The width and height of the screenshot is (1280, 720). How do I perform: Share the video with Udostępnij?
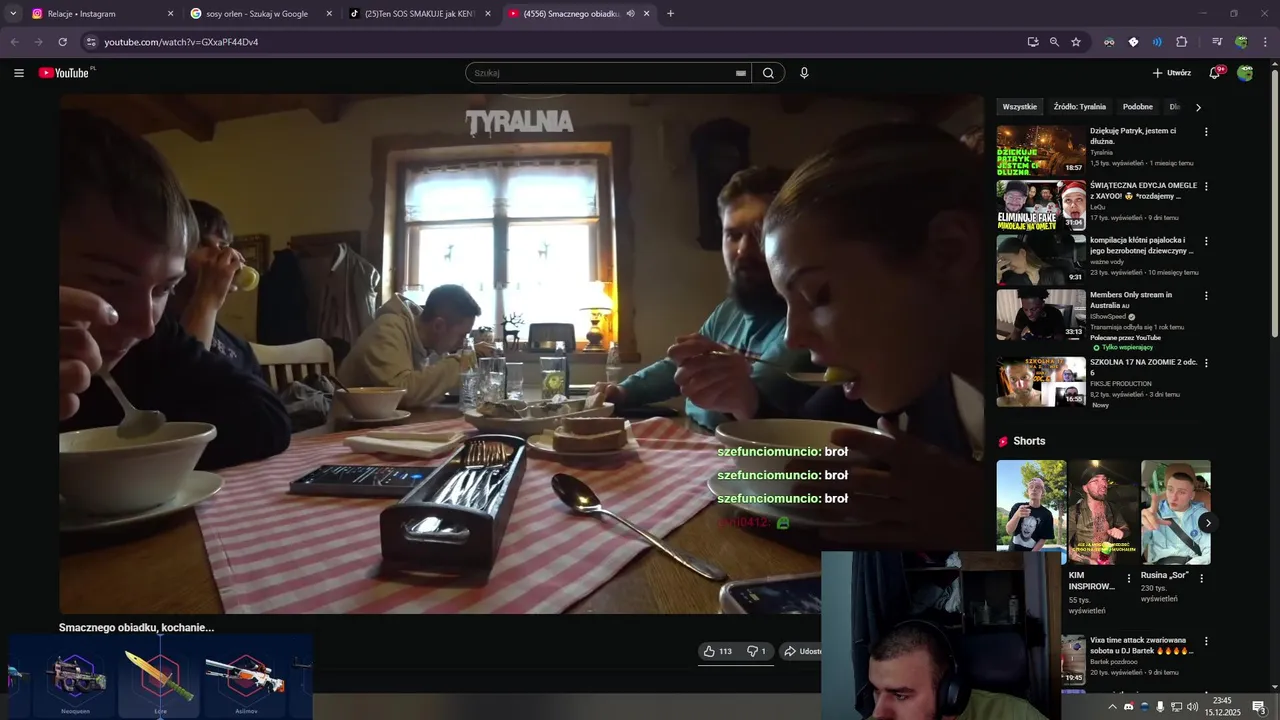coord(801,651)
